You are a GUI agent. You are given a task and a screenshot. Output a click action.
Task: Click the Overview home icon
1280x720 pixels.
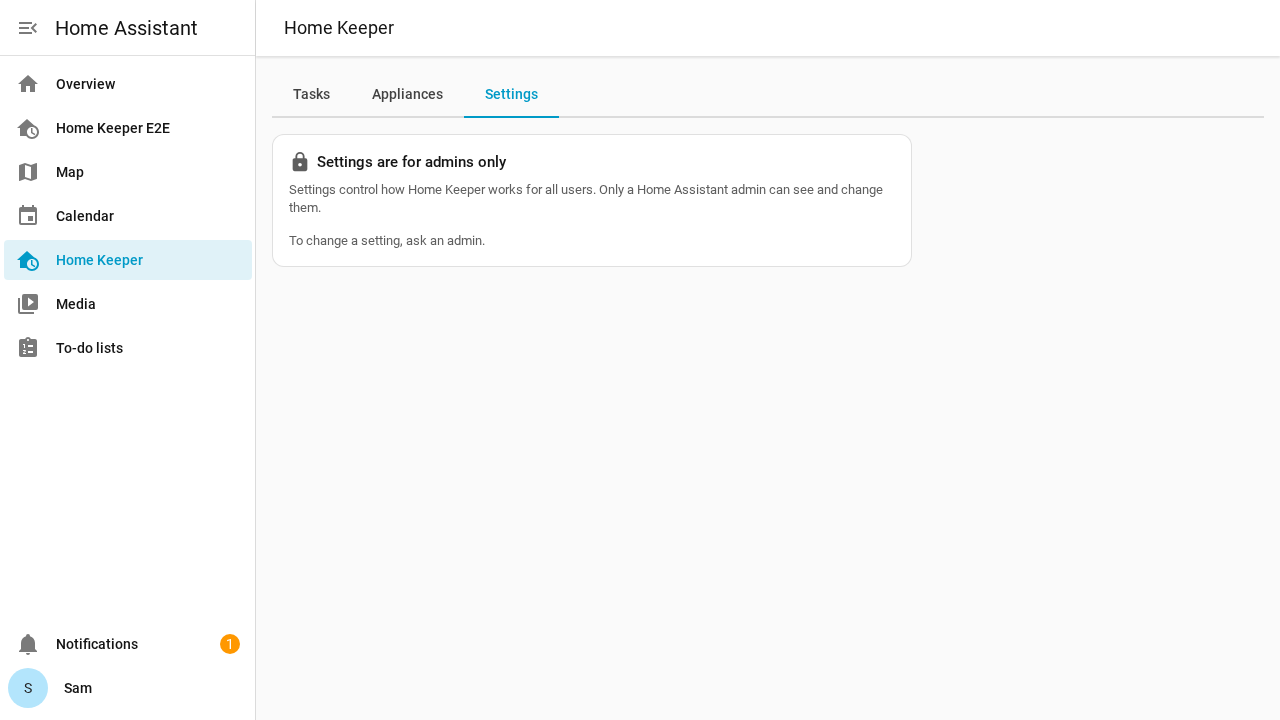28,84
